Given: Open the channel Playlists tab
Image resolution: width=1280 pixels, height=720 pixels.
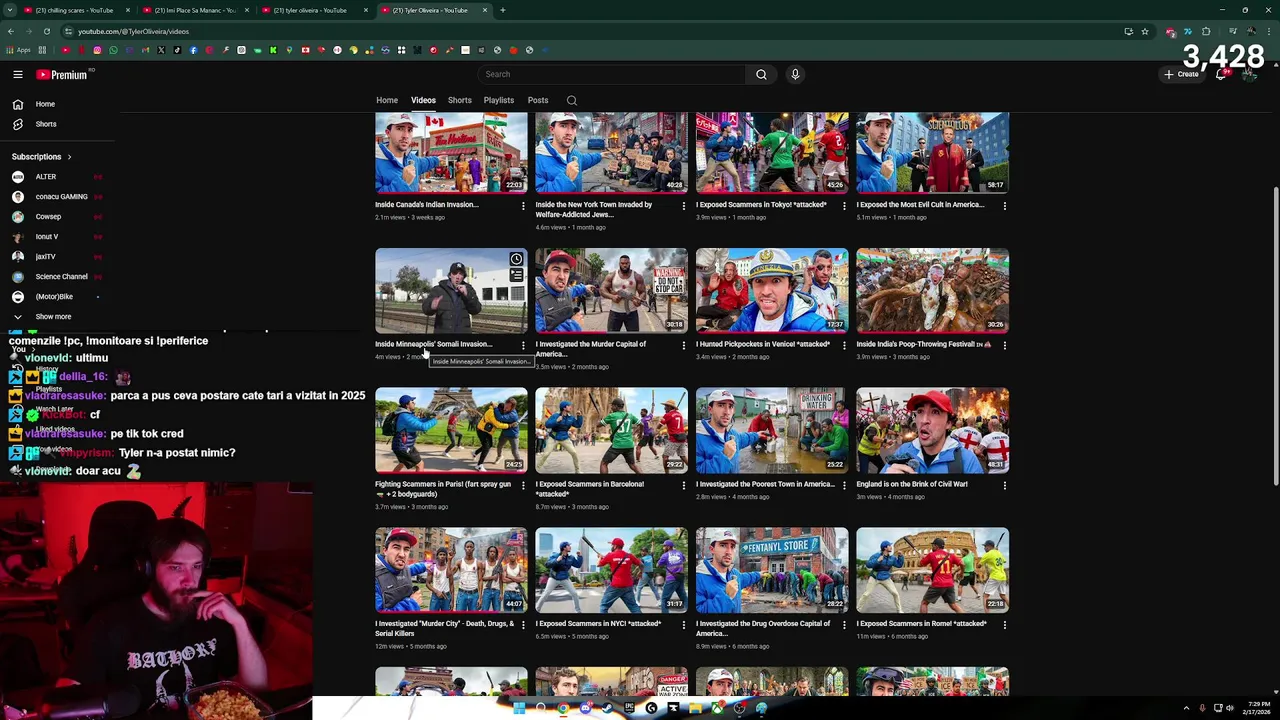Looking at the screenshot, I should [499, 100].
